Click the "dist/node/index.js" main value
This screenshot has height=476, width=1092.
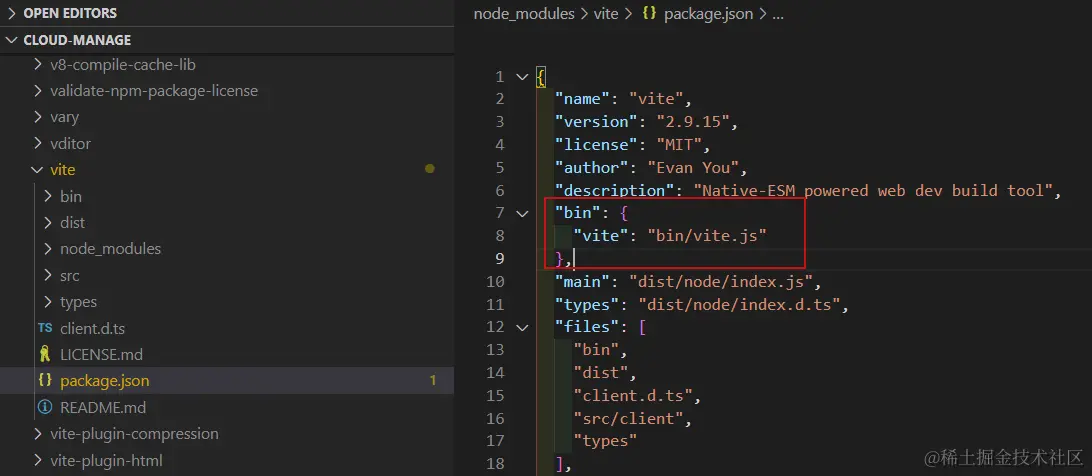(721, 282)
